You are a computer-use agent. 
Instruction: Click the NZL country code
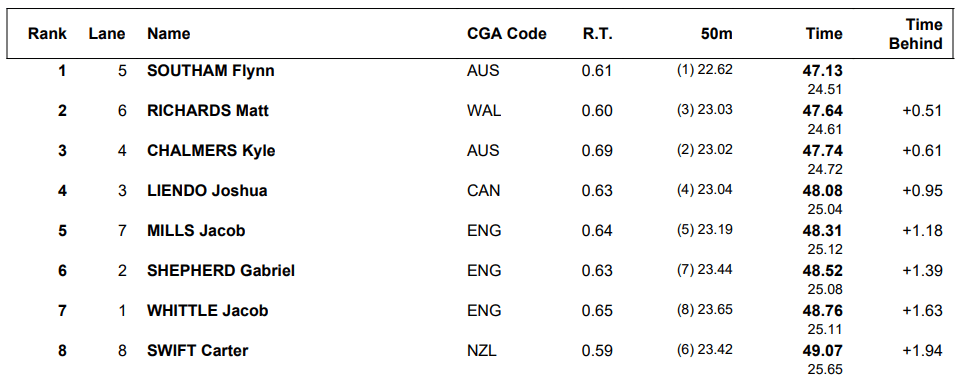(482, 350)
